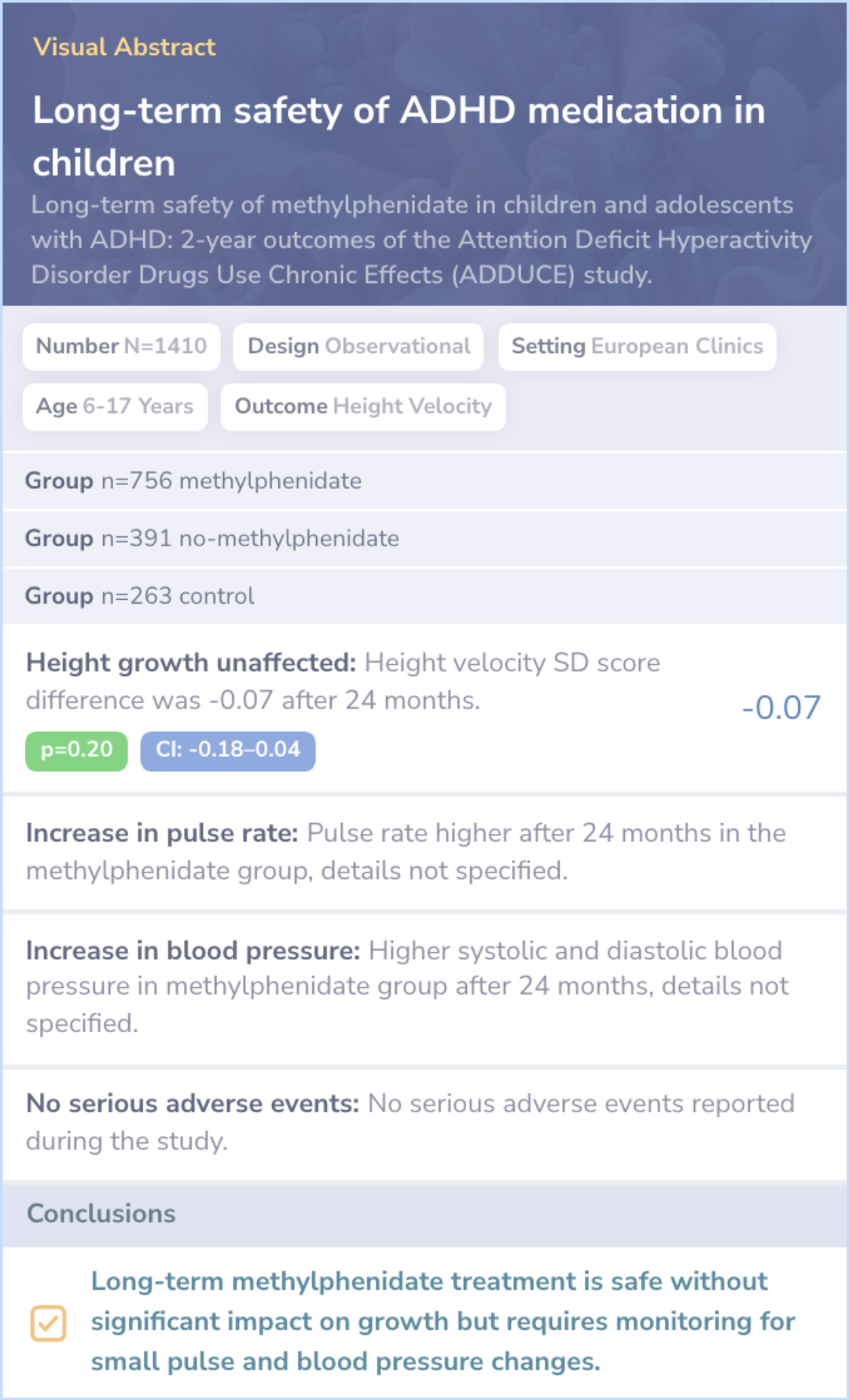Select the Height growth unaffected finding
The image size is (849, 1400).
coord(424,708)
